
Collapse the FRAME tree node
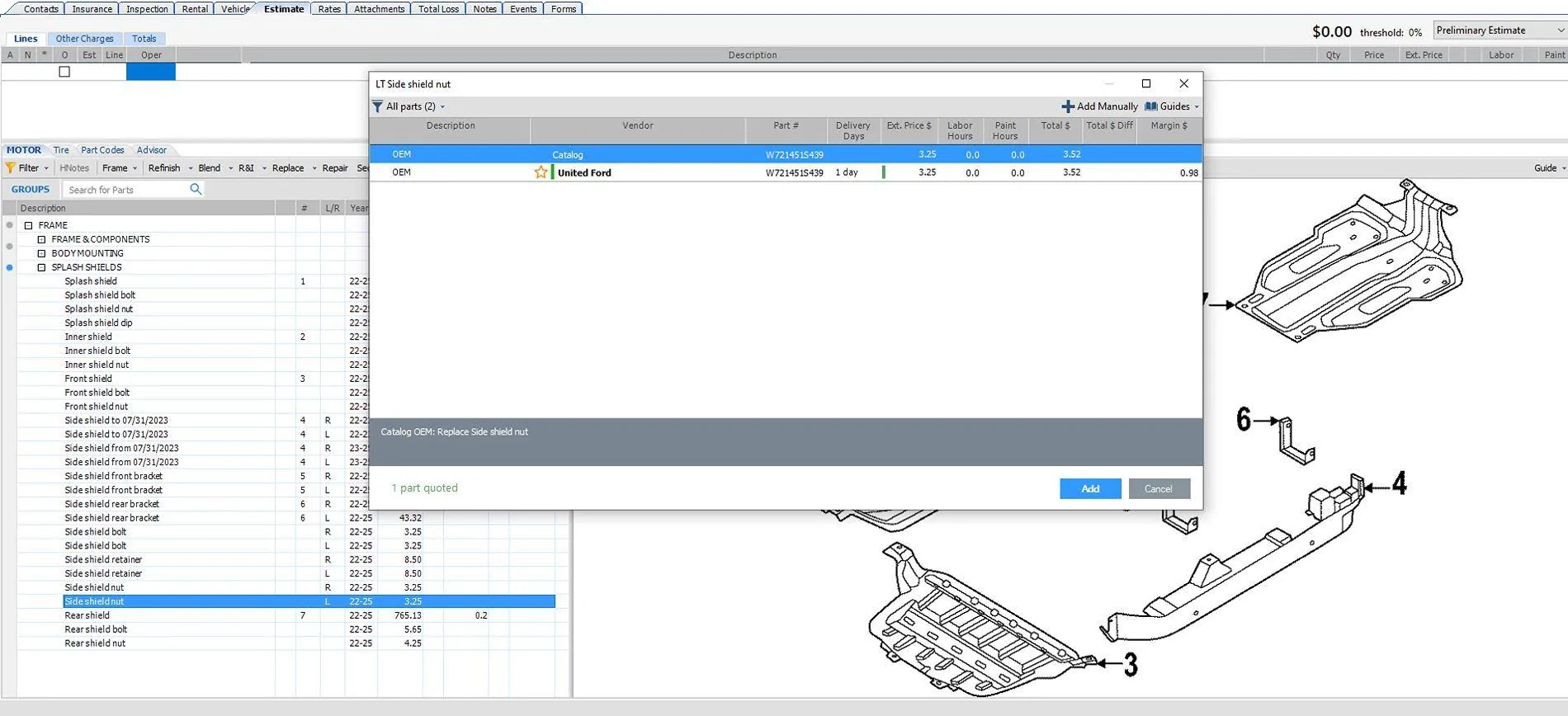click(x=29, y=225)
